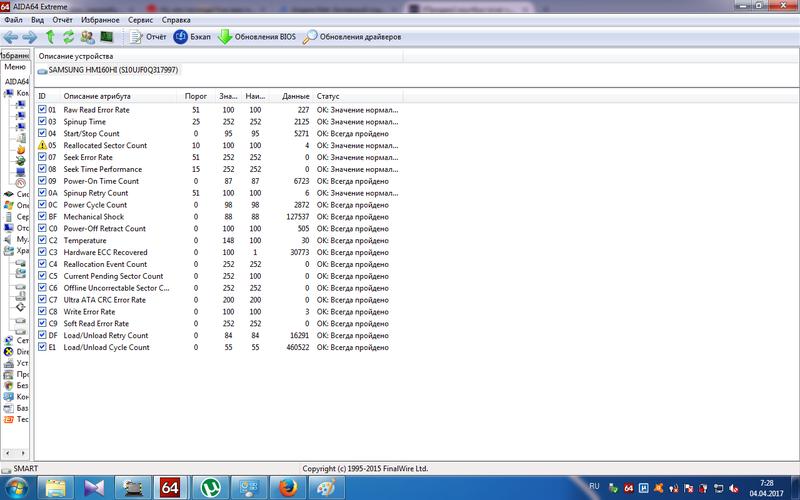
Task: Open Paint from the taskbar
Action: pyautogui.click(x=326, y=488)
